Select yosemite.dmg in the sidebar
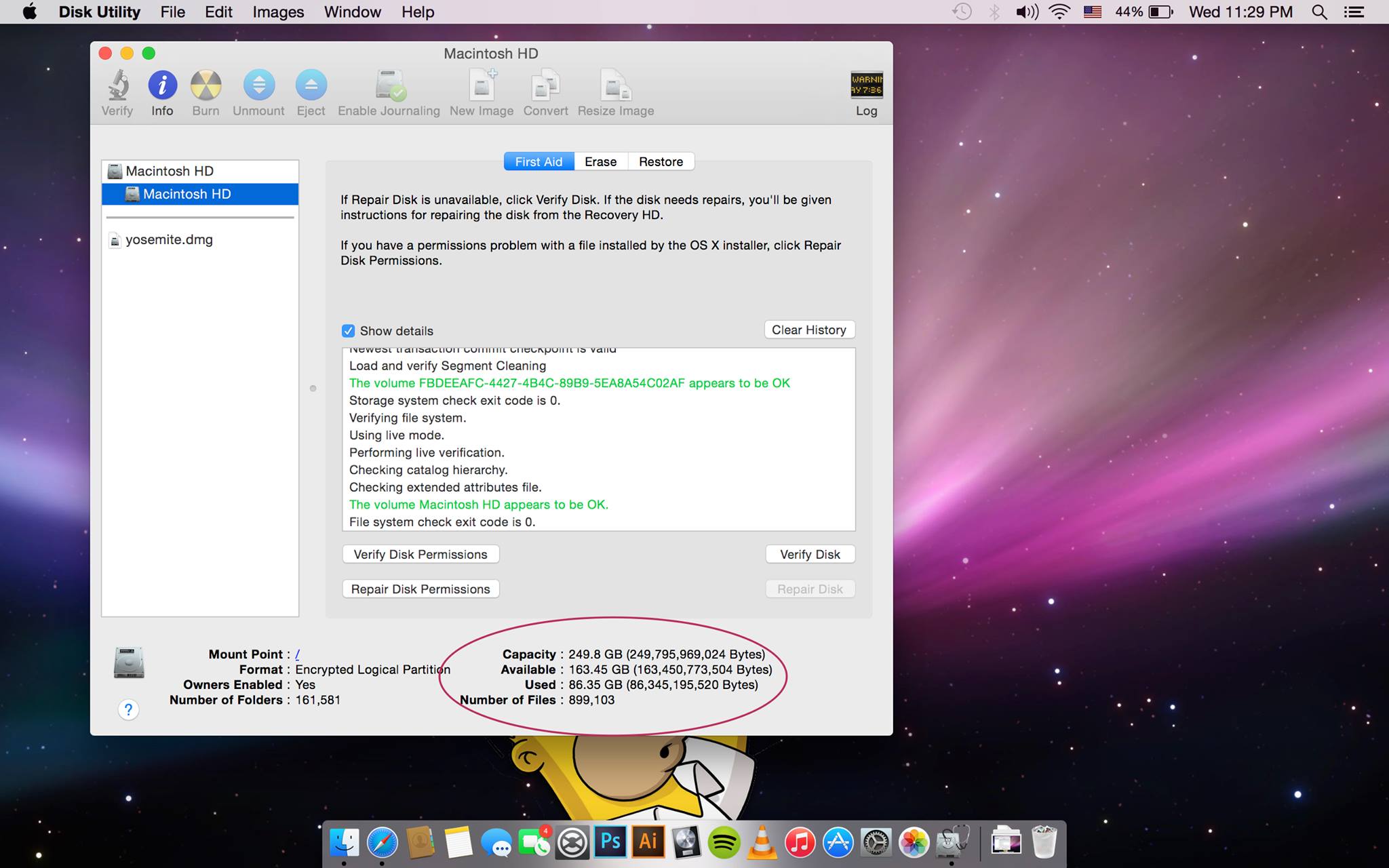Screen dimensions: 1389x868 (x=169, y=239)
